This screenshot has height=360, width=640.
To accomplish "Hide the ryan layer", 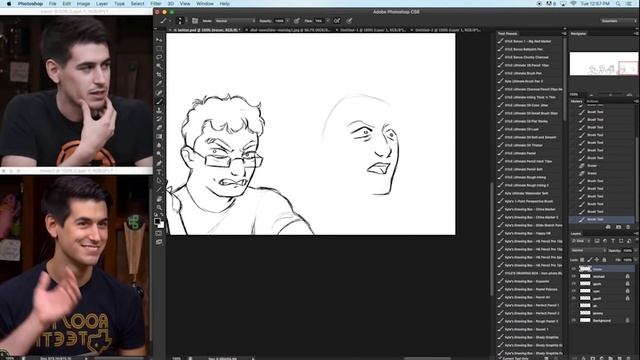I will click(x=573, y=291).
